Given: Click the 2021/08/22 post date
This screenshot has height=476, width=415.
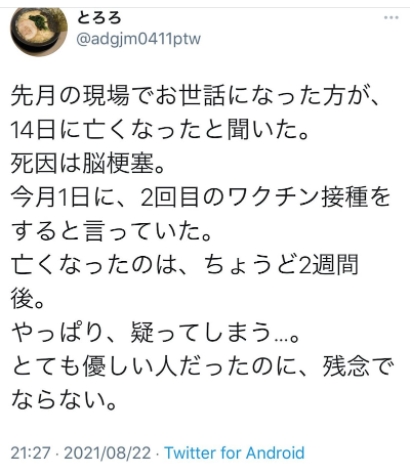Looking at the screenshot, I should tap(107, 453).
